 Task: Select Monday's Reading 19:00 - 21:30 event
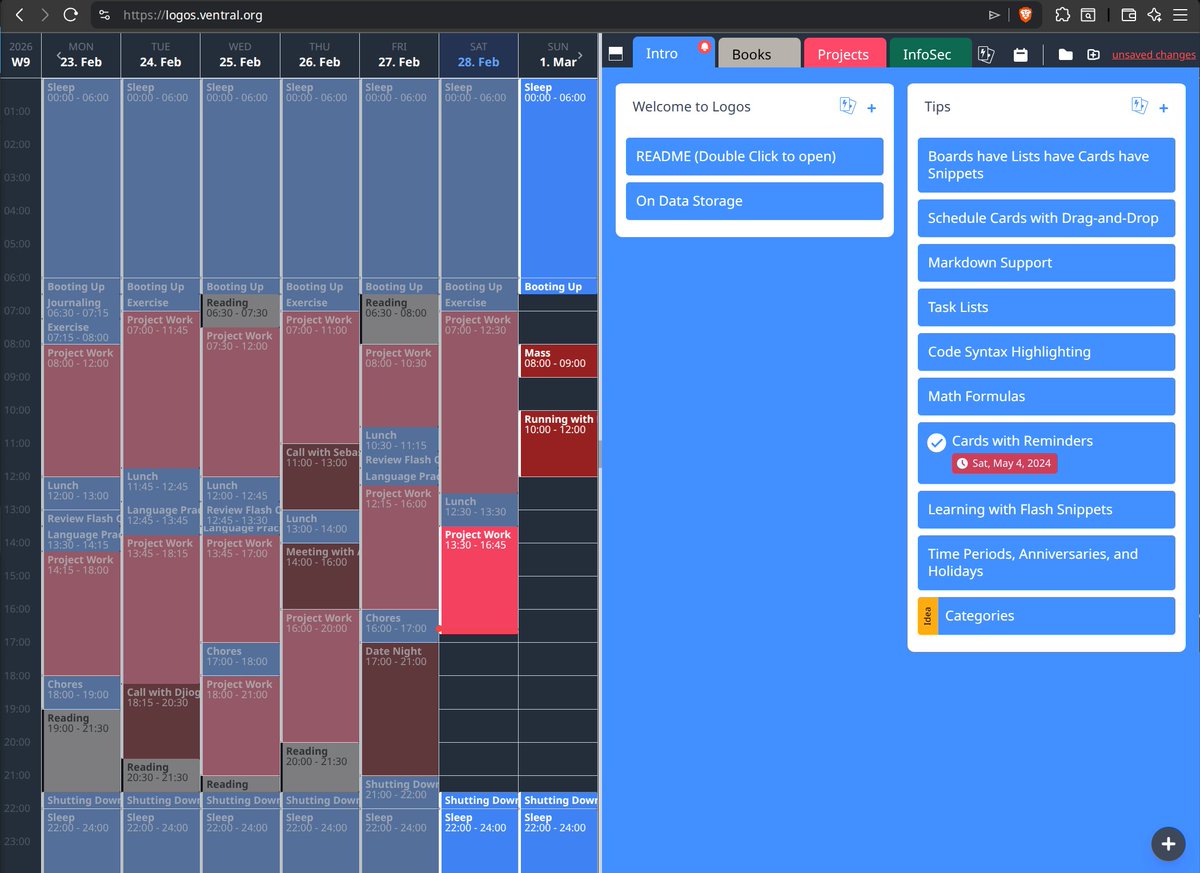81,751
